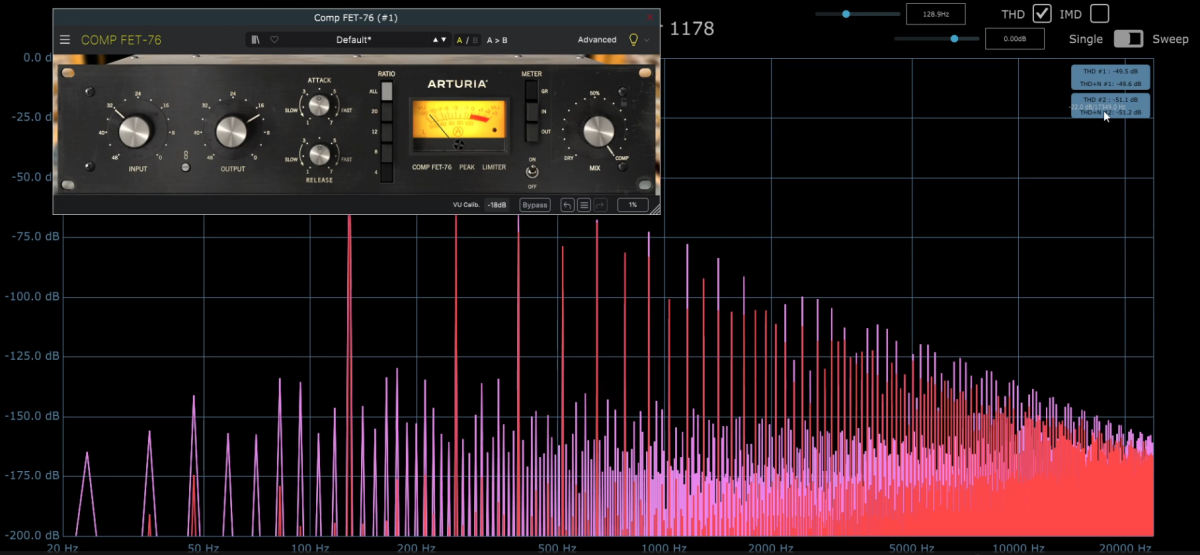Click the OUTPUT knob
The image size is (1200, 555).
(230, 131)
